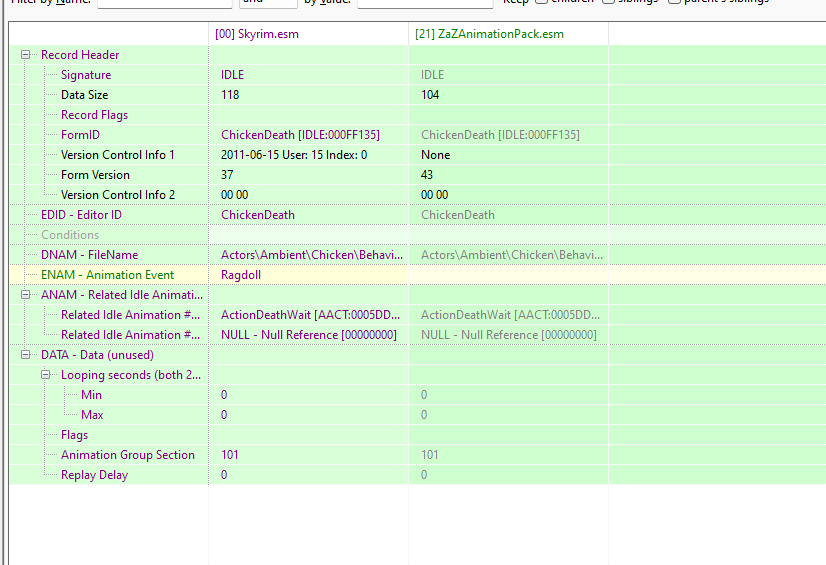Click Skyrim.esm Animation Group Section 101

(x=230, y=455)
